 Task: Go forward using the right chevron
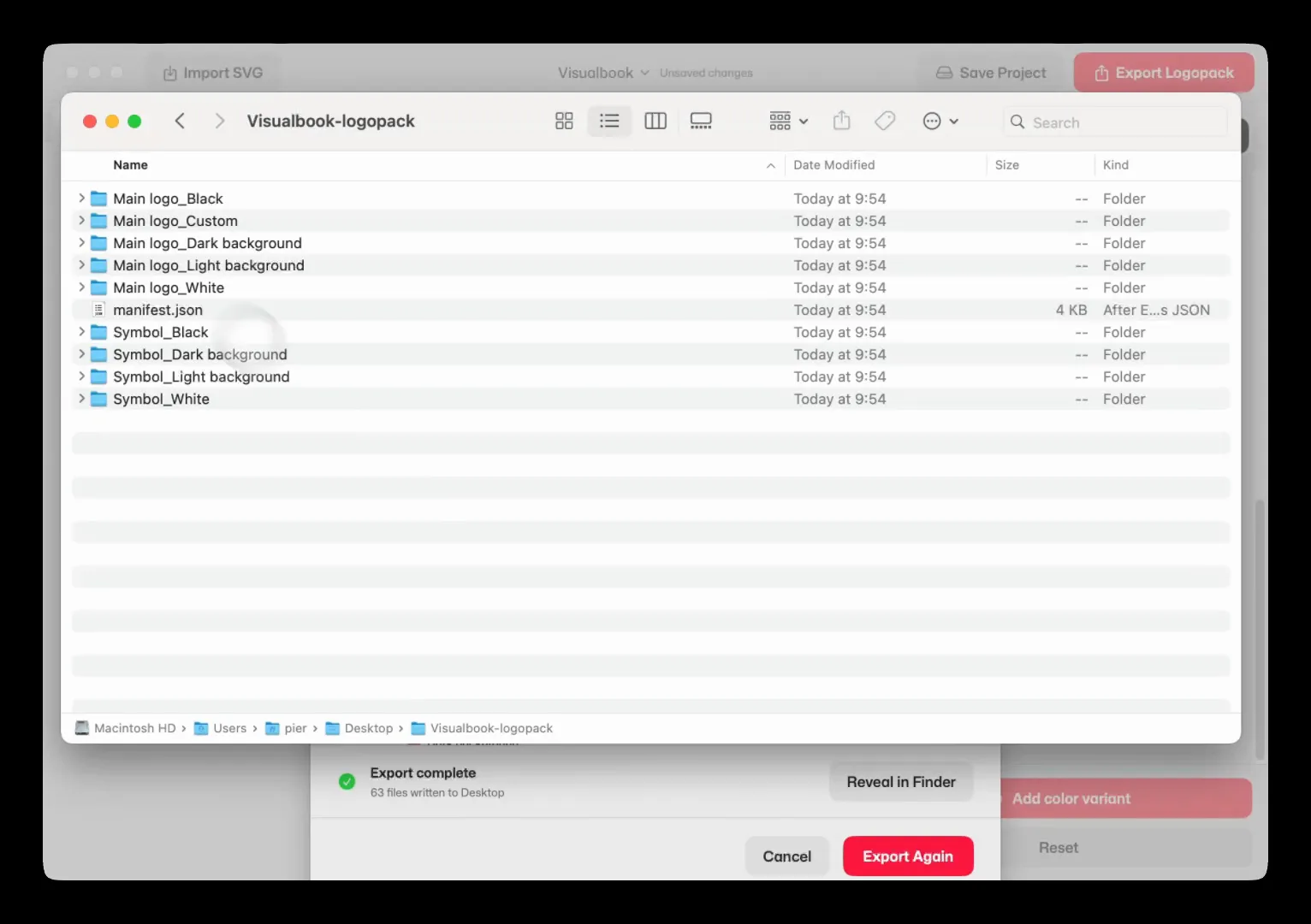coord(220,121)
